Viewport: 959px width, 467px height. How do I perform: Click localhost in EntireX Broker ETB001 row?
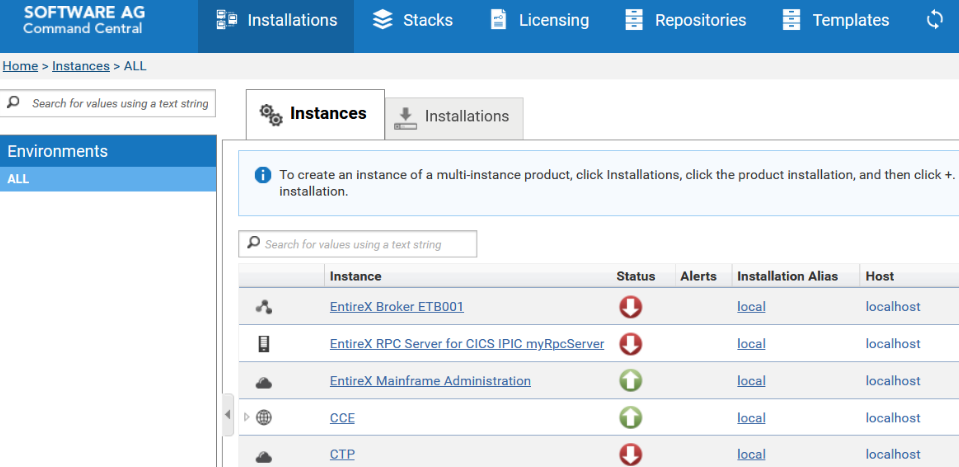[x=893, y=307]
